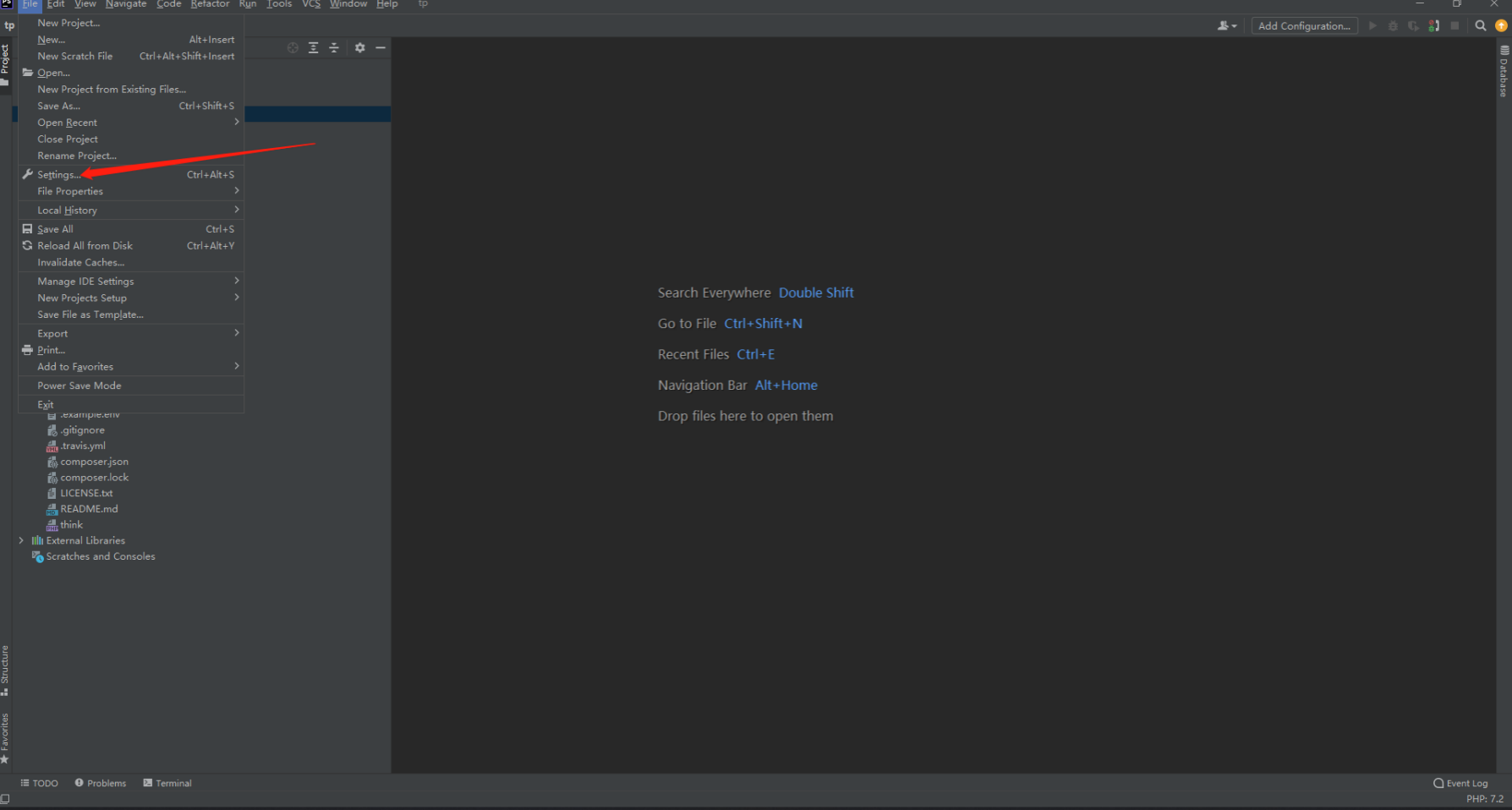Click the Search Everywhere magnifier icon

coord(1481,25)
